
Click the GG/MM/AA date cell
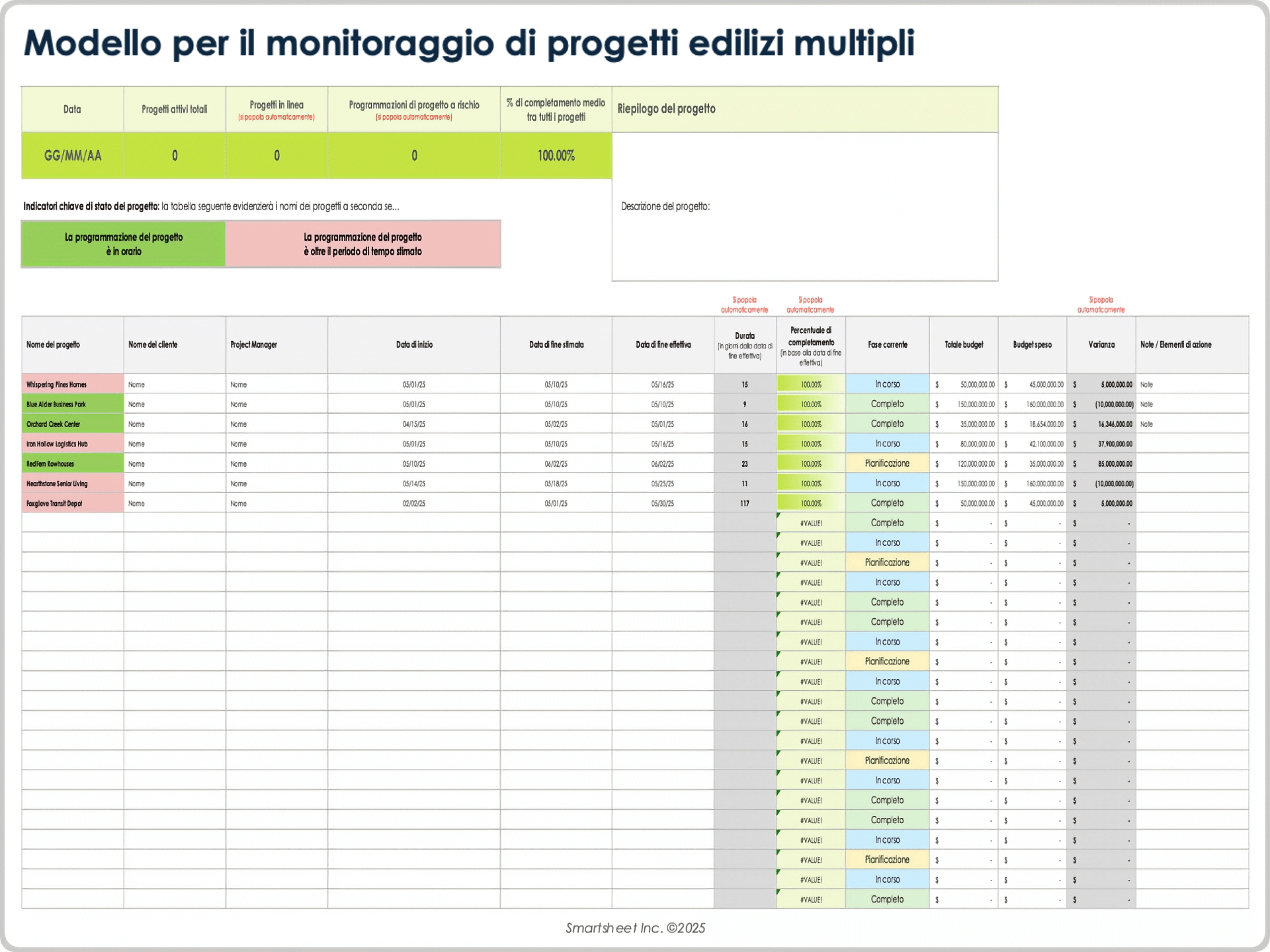pos(73,156)
